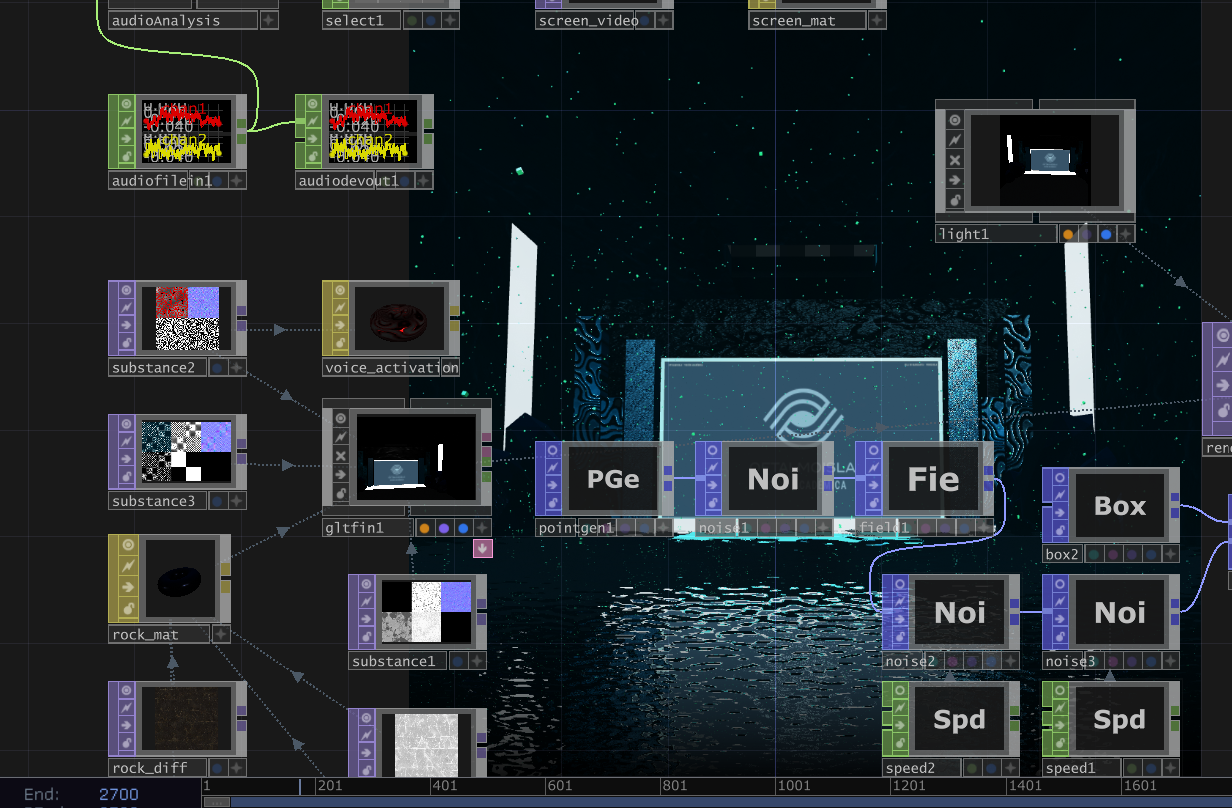Expand docked operators with pink arrow below gltfin1
Viewport: 1232px width, 808px height.
(483, 548)
